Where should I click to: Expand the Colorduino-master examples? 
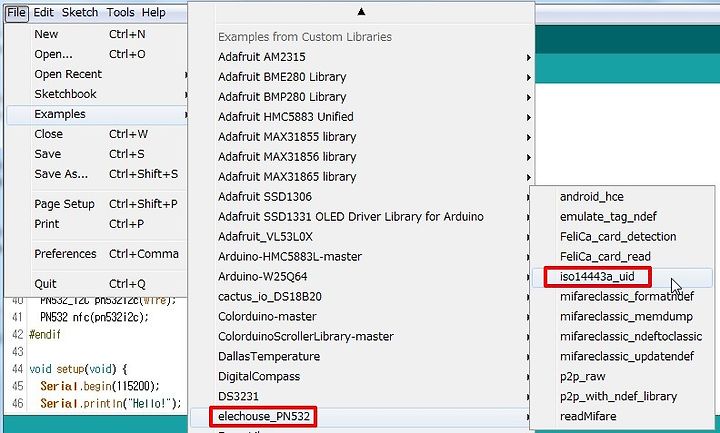(x=360, y=317)
